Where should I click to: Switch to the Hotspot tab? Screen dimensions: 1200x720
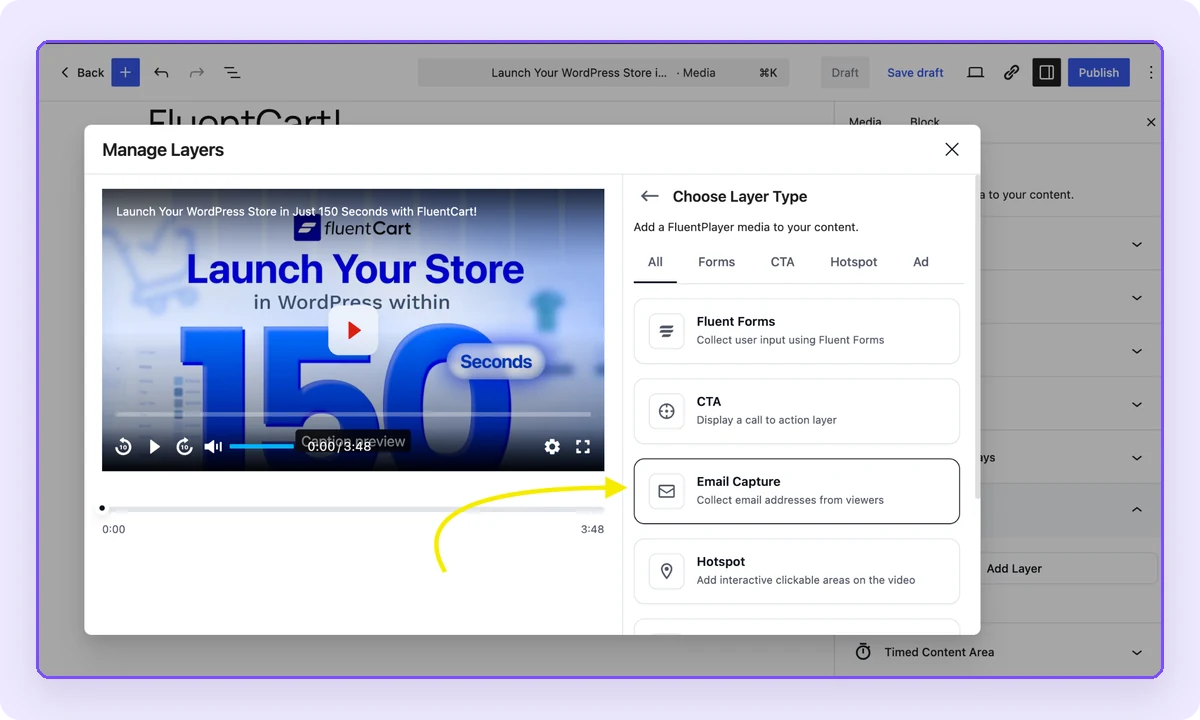point(853,262)
